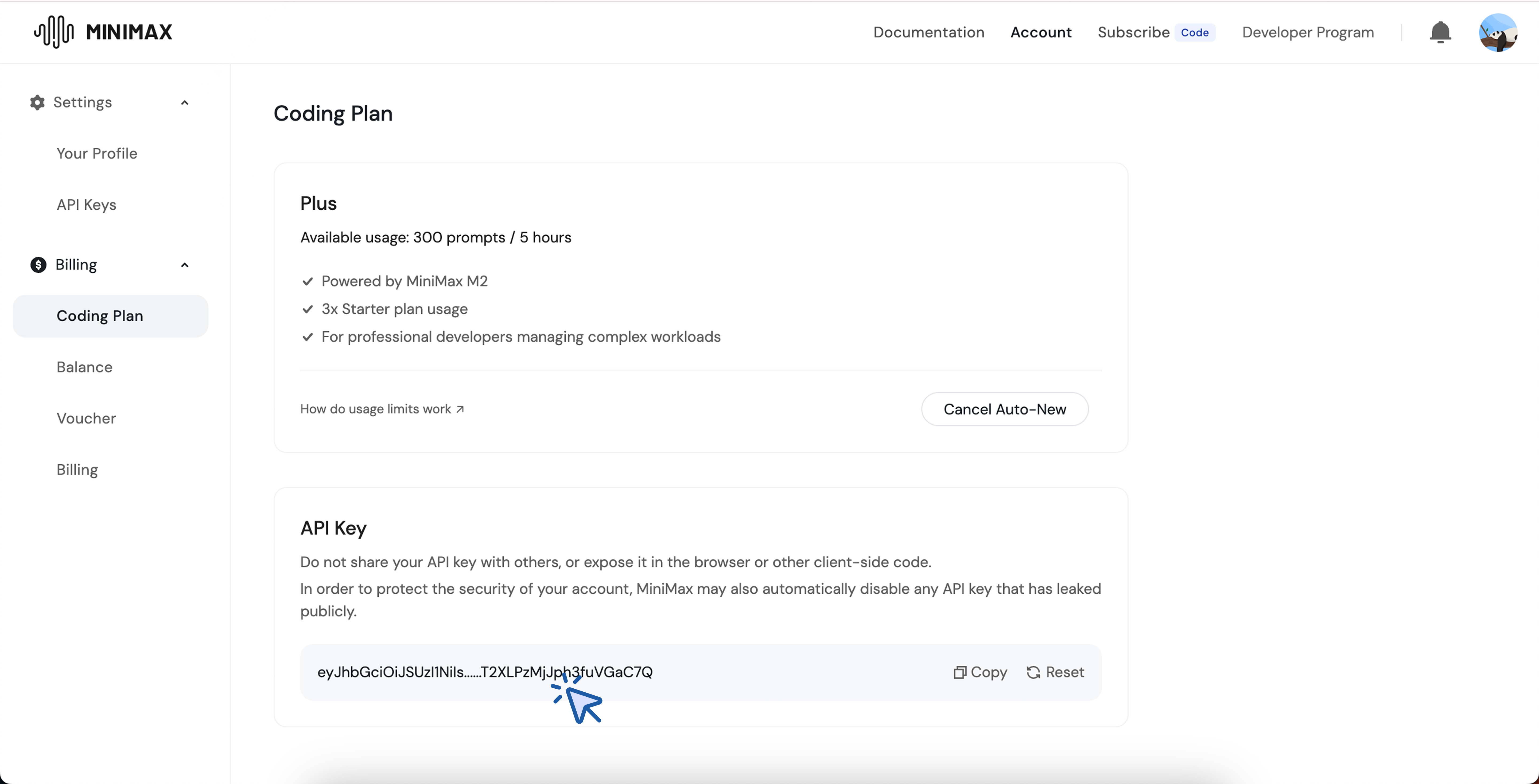Click the Reset refresh icon
This screenshot has height=784, width=1539.
coord(1033,672)
